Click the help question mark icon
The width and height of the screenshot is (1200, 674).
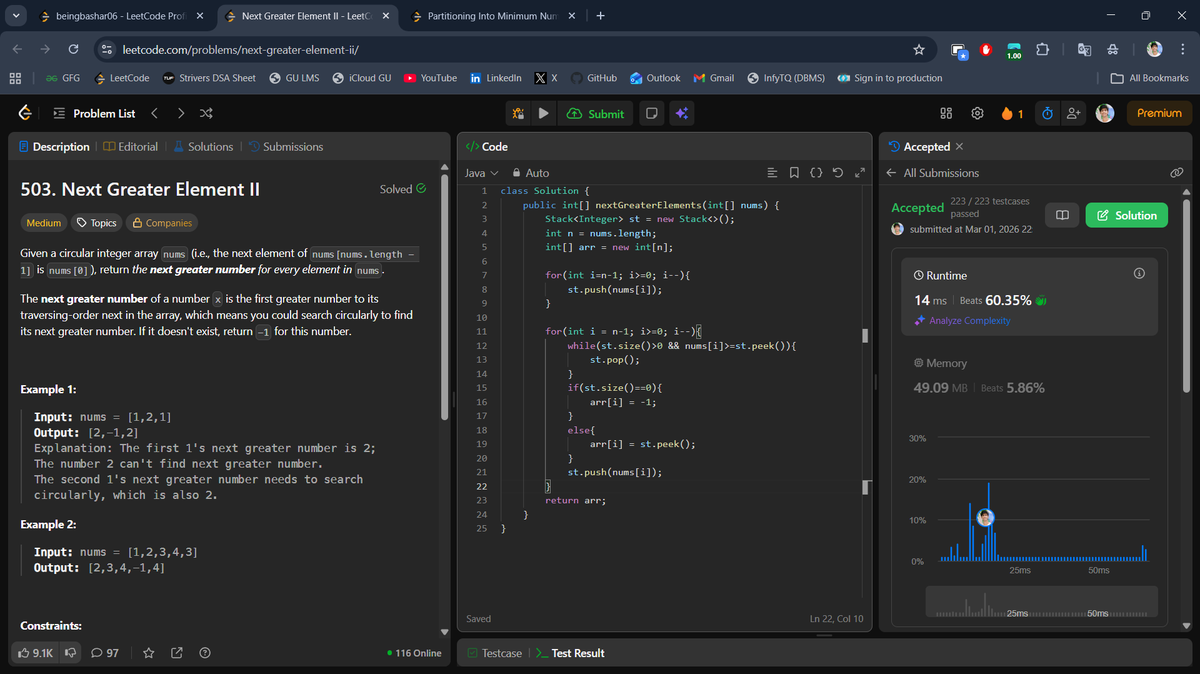pos(205,653)
